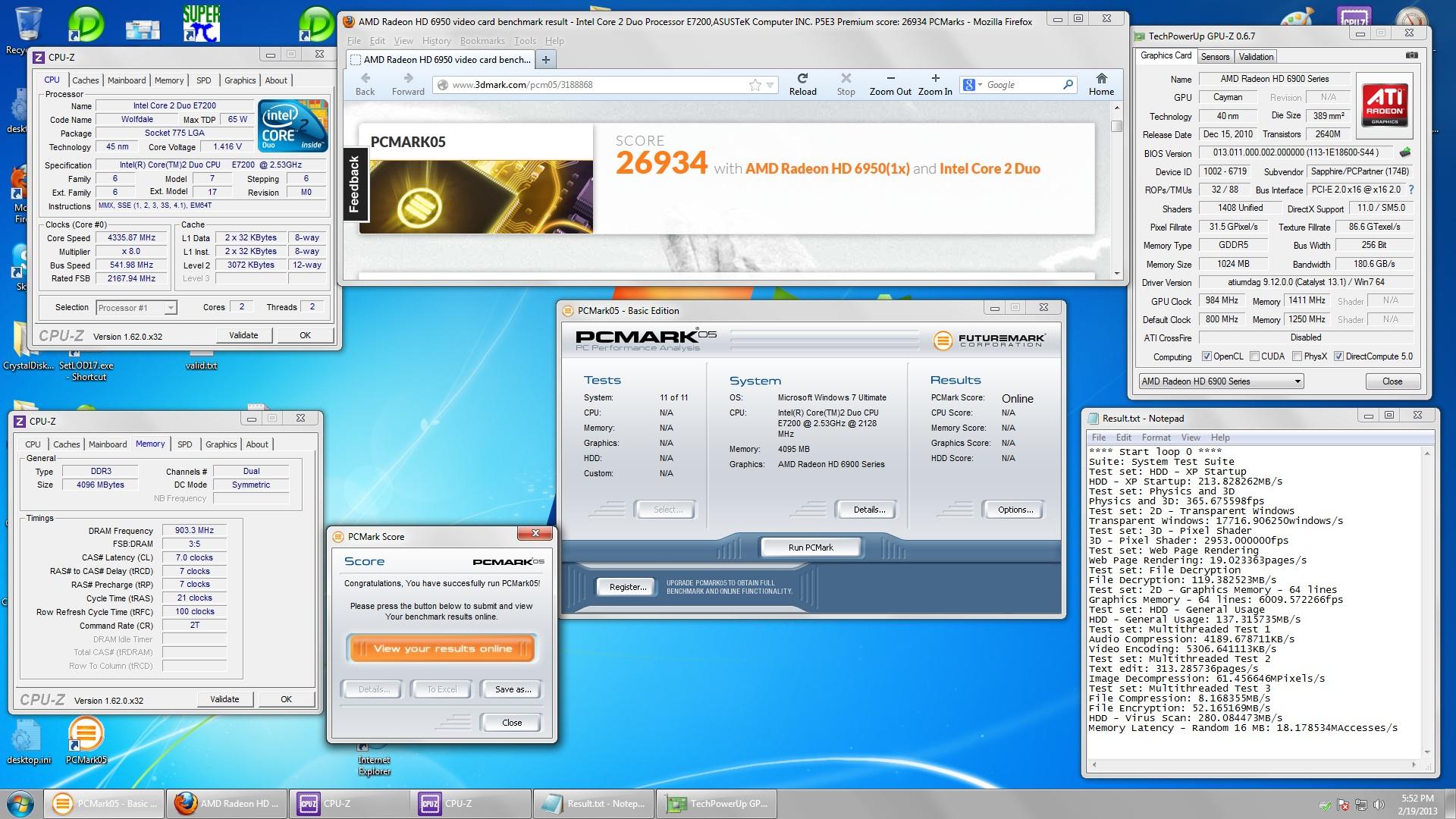
Task: Take a GPU-Z screenshot with camera icon
Action: click(x=1411, y=55)
